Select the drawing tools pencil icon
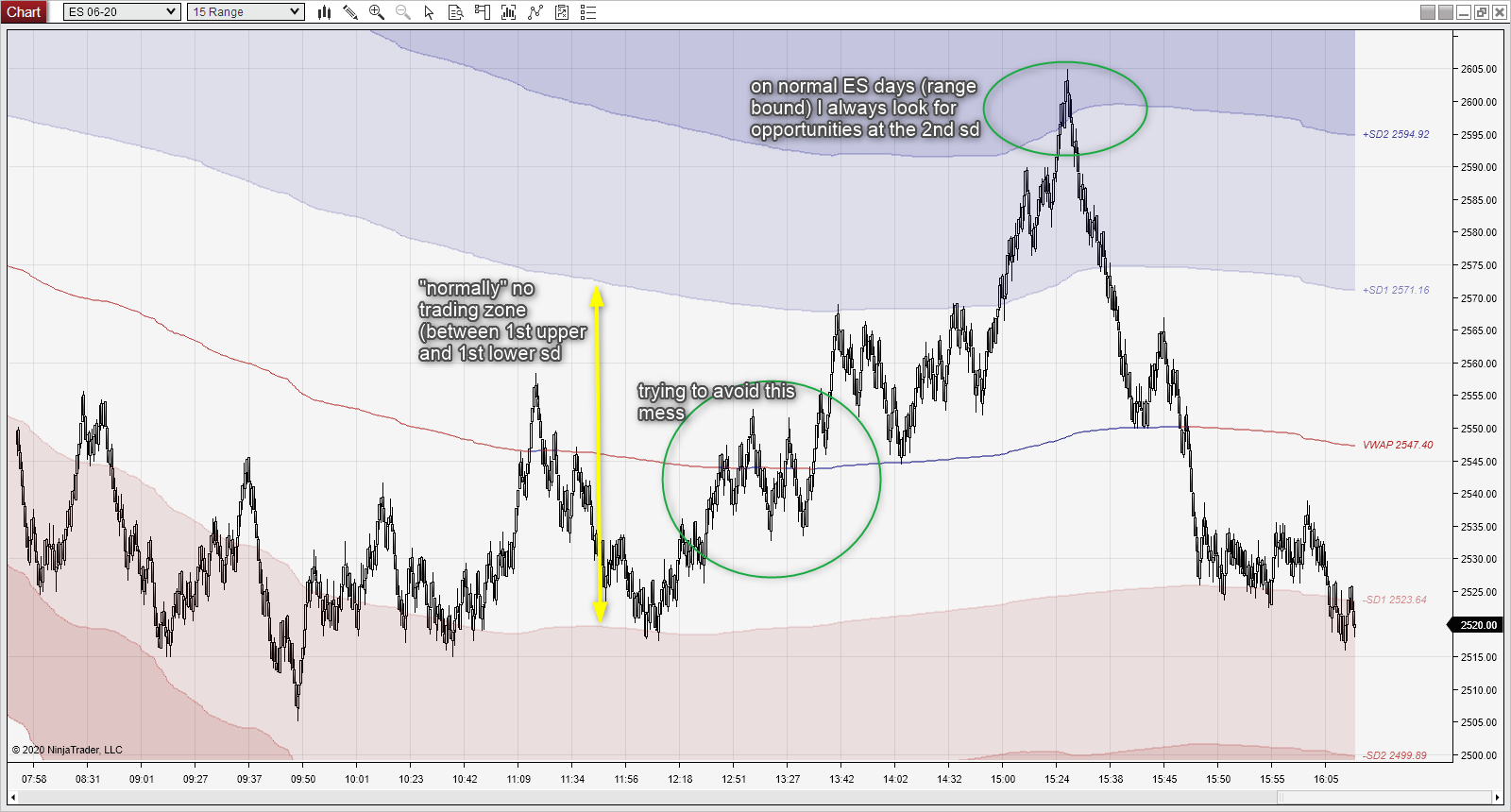1511x812 pixels. [350, 12]
